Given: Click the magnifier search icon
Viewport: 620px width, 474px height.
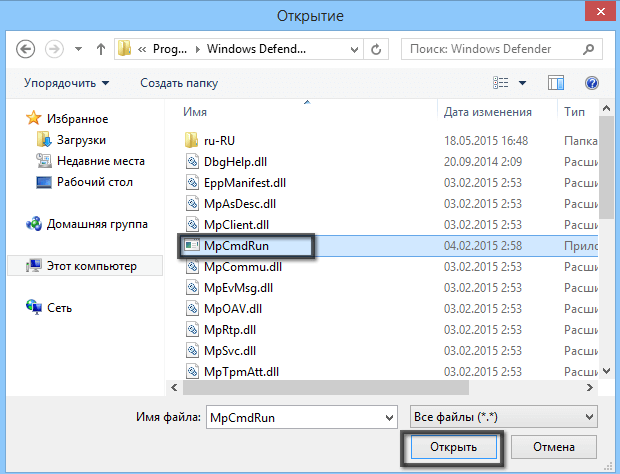Looking at the screenshot, I should click(x=588, y=49).
